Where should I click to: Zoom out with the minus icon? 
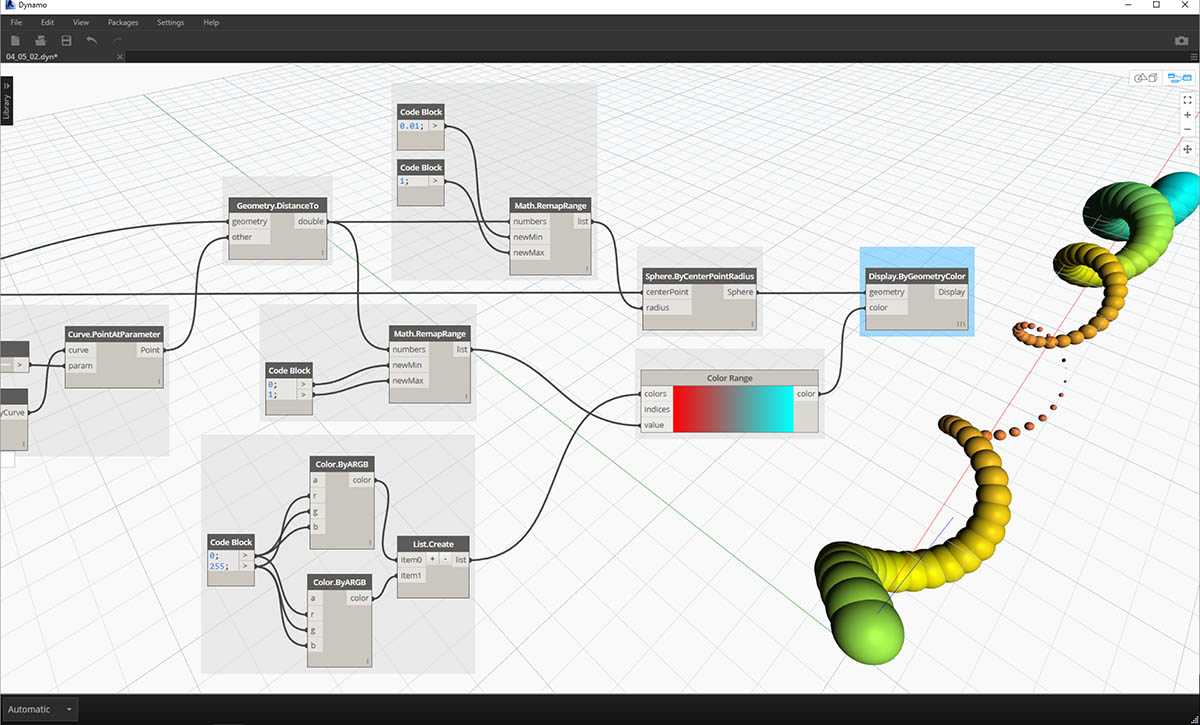coord(1187,132)
